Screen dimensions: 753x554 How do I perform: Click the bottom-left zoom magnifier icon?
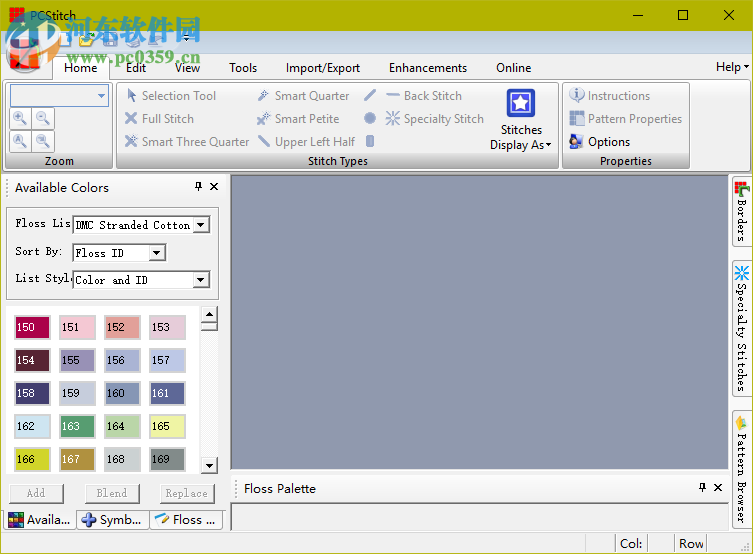20,141
